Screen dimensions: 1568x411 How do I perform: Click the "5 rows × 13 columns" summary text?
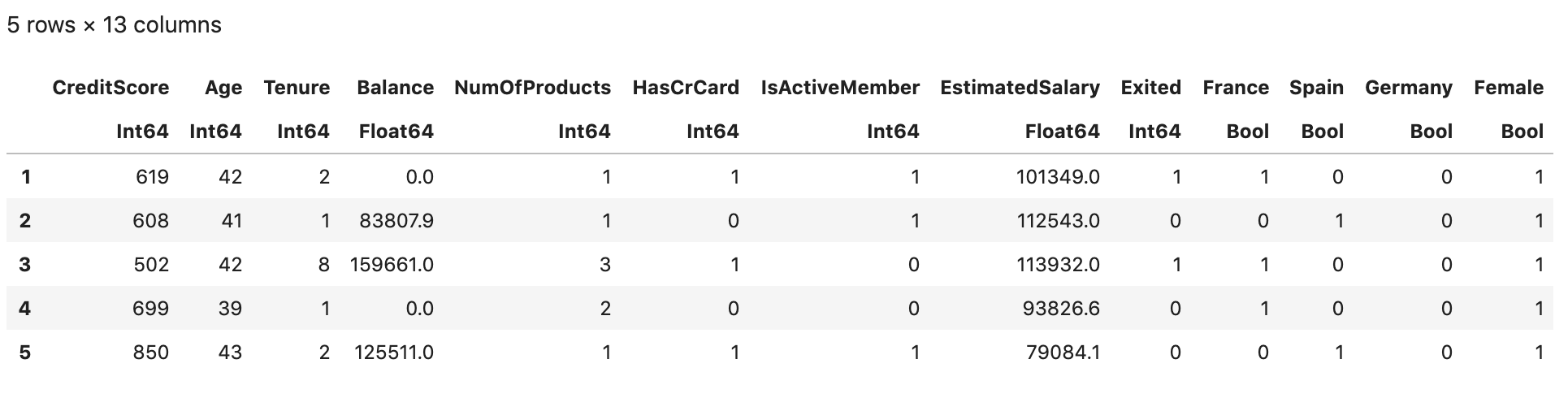pyautogui.click(x=114, y=25)
